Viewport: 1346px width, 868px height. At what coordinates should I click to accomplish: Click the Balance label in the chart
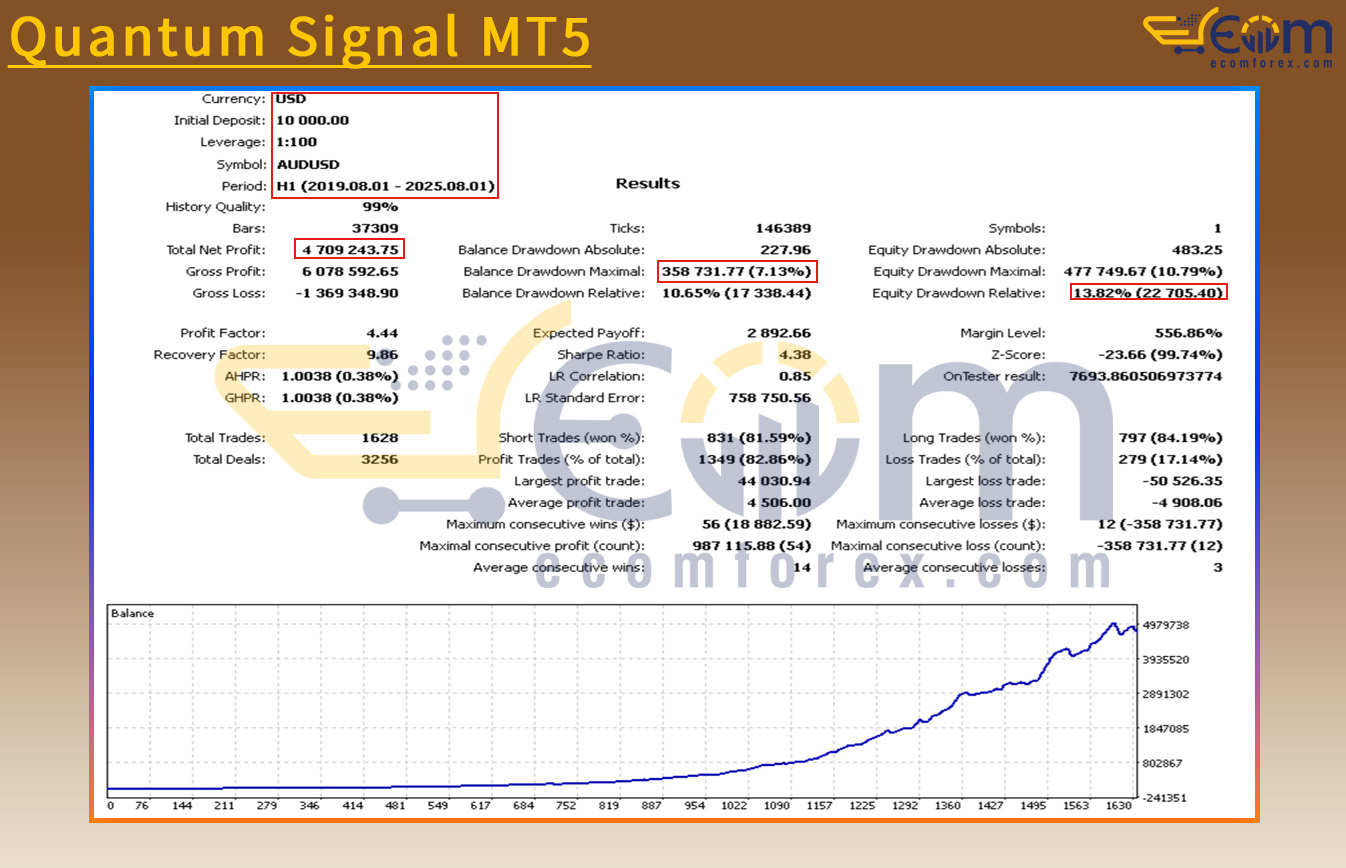[x=132, y=613]
